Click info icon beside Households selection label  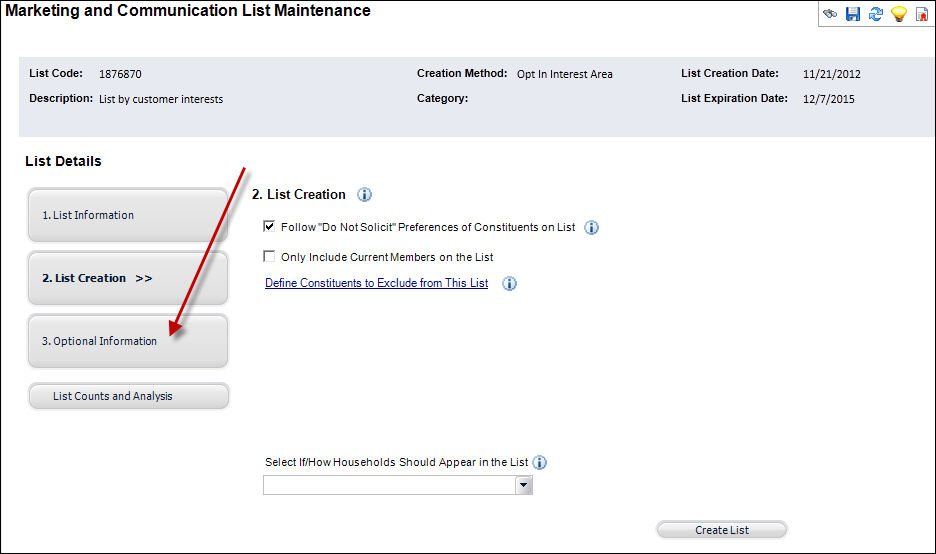[x=539, y=463]
